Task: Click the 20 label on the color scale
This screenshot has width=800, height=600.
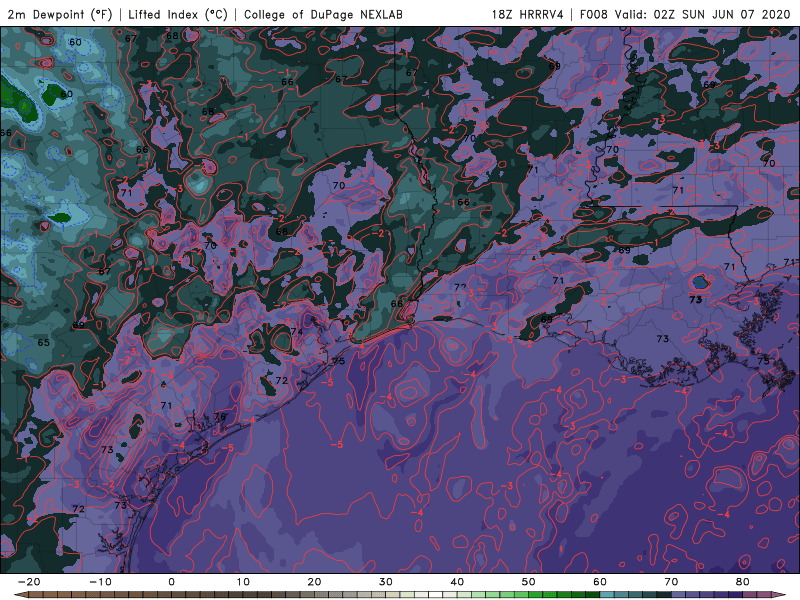Action: pyautogui.click(x=314, y=582)
